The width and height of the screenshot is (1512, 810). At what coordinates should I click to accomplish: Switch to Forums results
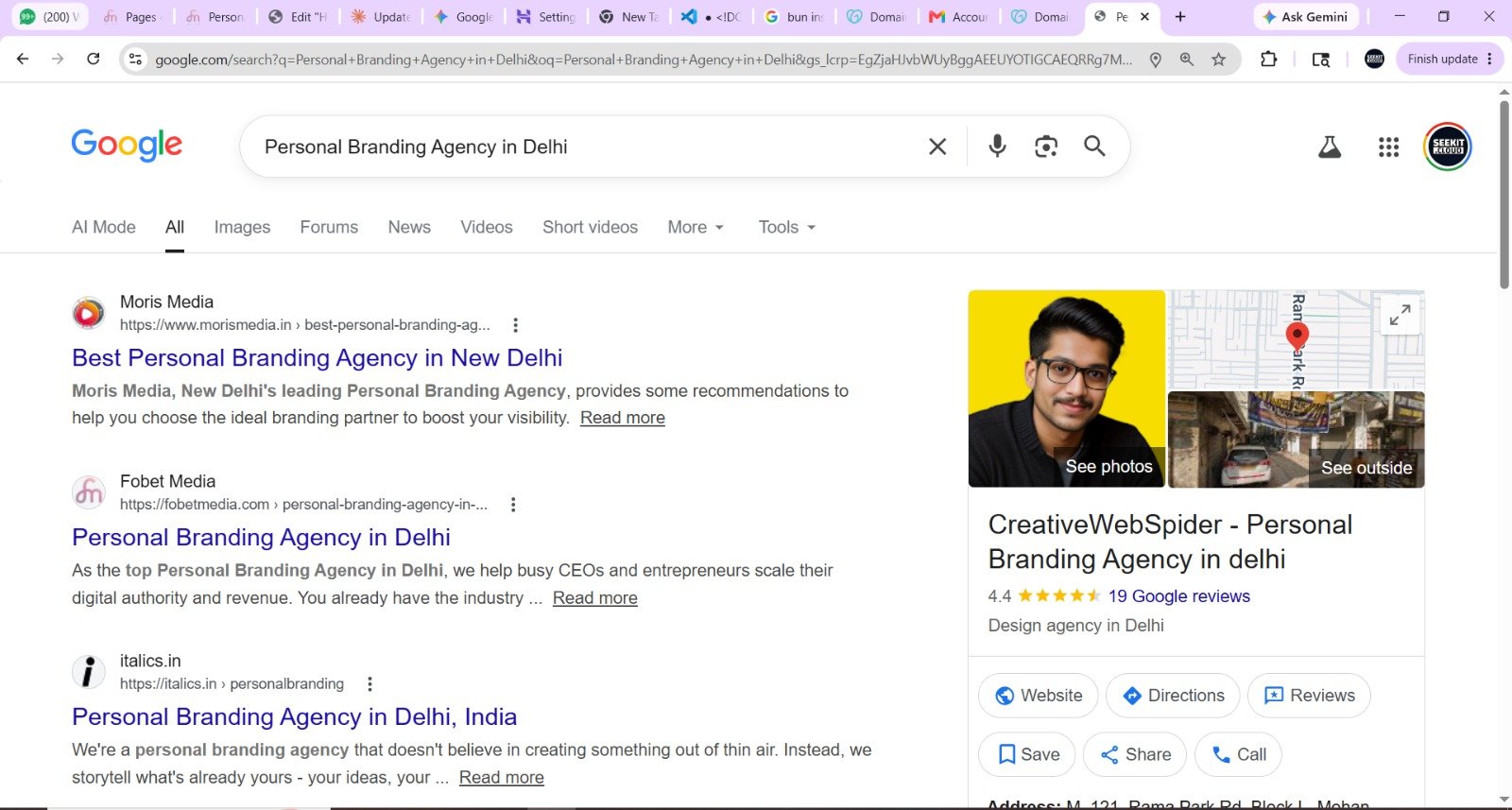(x=329, y=227)
